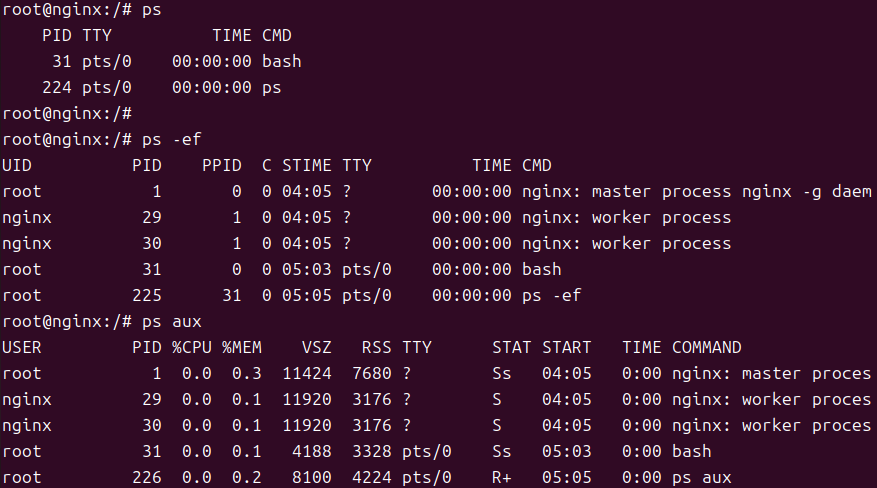Click the VSZ column header
The width and height of the screenshot is (877, 488).
click(317, 348)
